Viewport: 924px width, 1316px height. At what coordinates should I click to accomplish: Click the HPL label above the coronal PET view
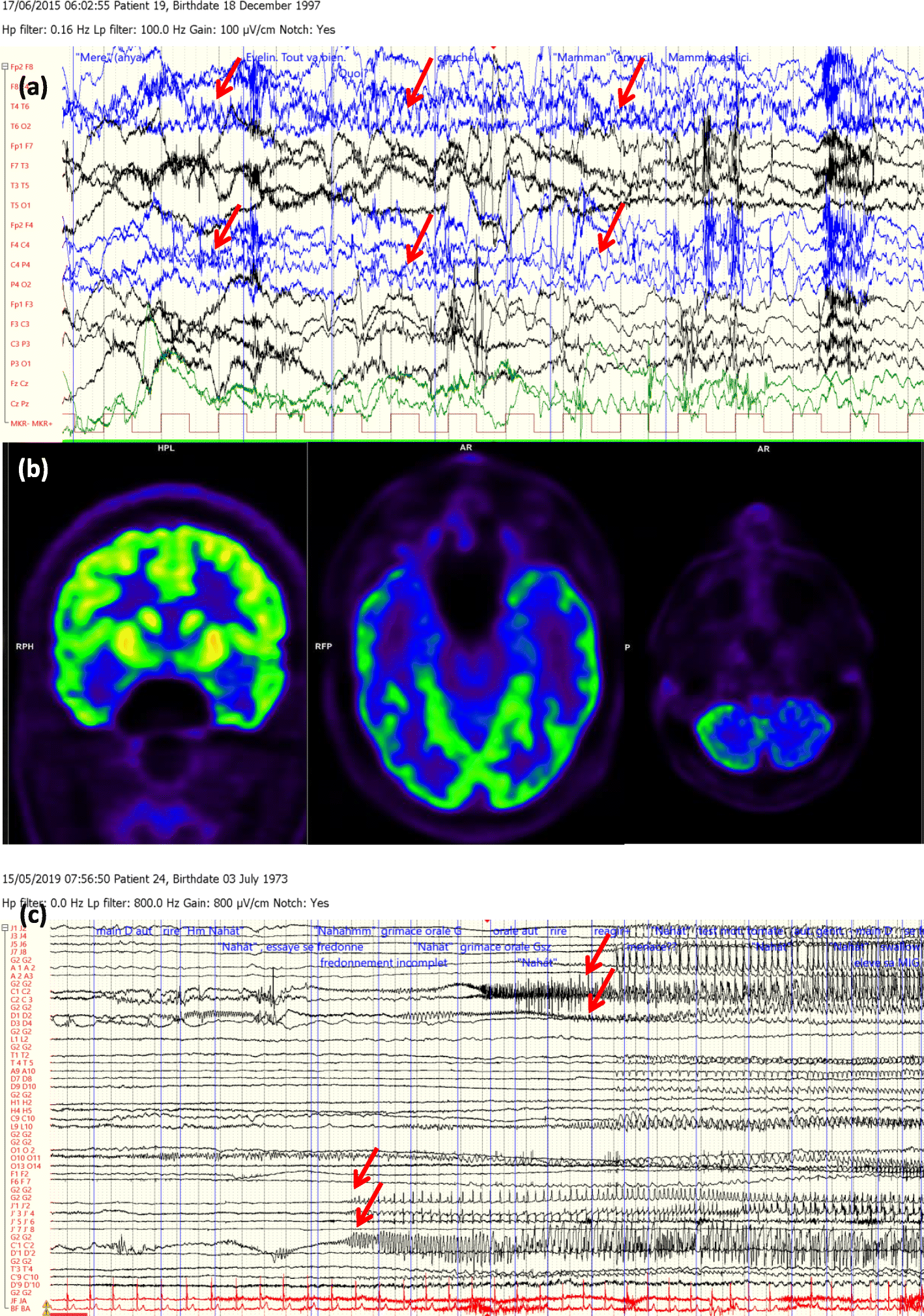click(x=166, y=448)
